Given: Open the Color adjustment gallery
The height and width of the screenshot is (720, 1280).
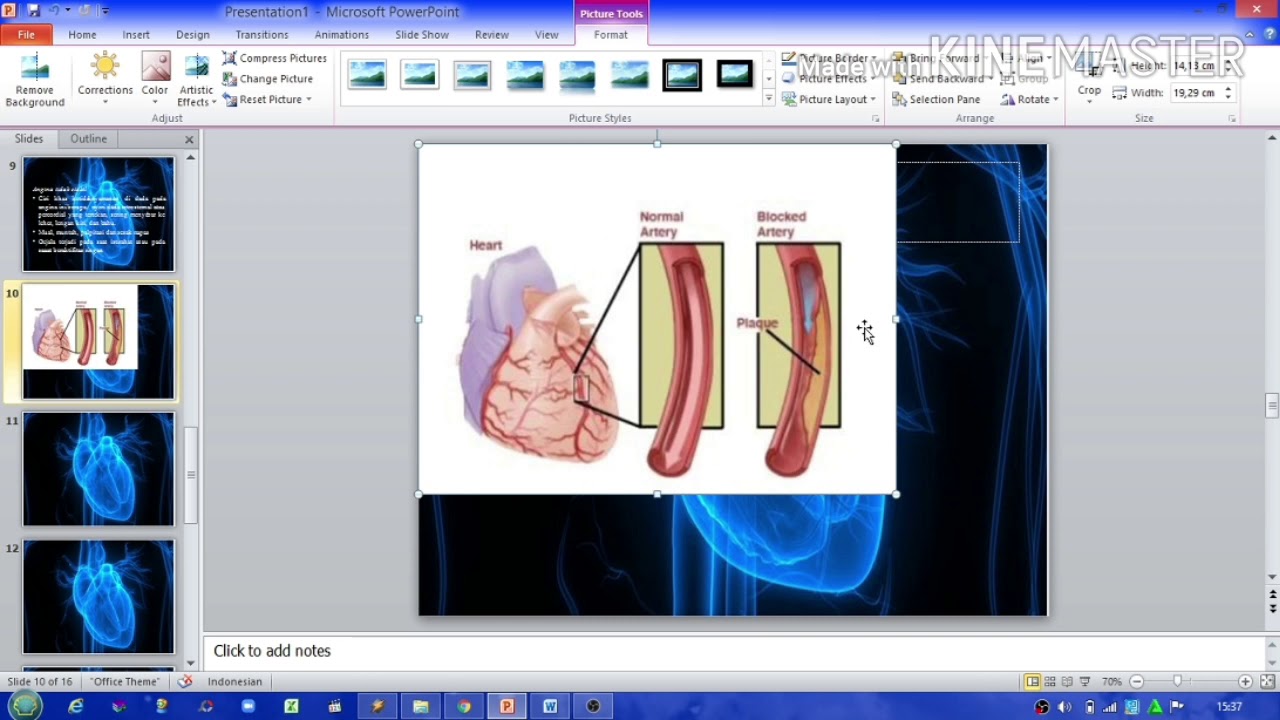Looking at the screenshot, I should [155, 80].
